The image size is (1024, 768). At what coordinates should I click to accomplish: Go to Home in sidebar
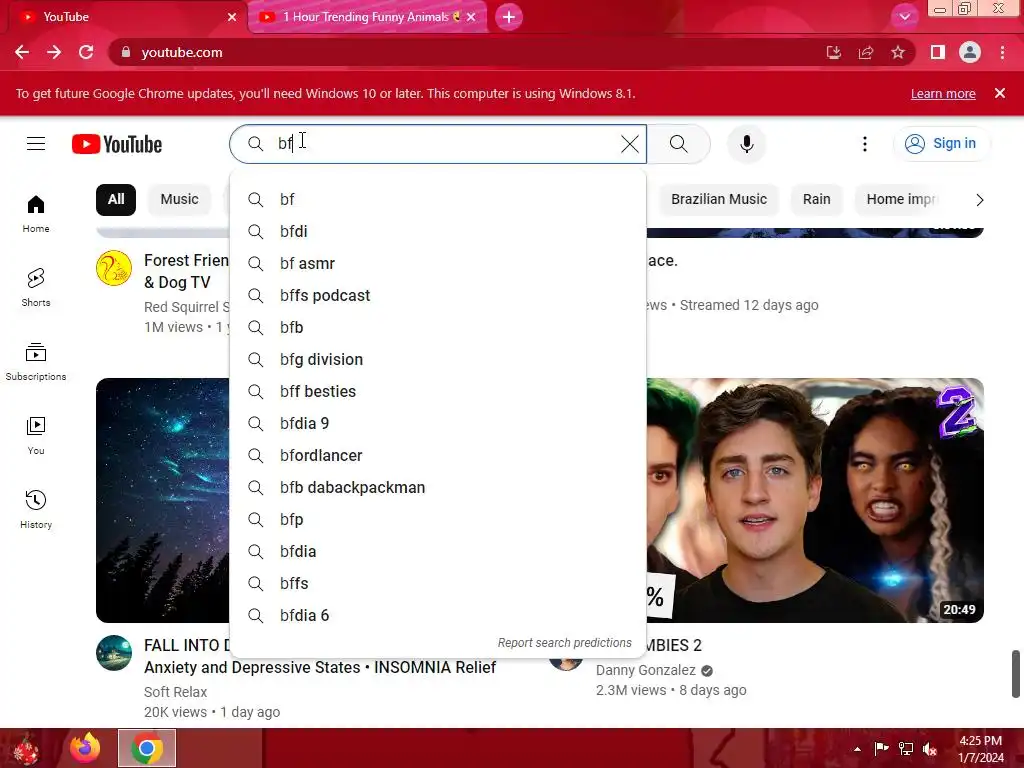coord(36,214)
